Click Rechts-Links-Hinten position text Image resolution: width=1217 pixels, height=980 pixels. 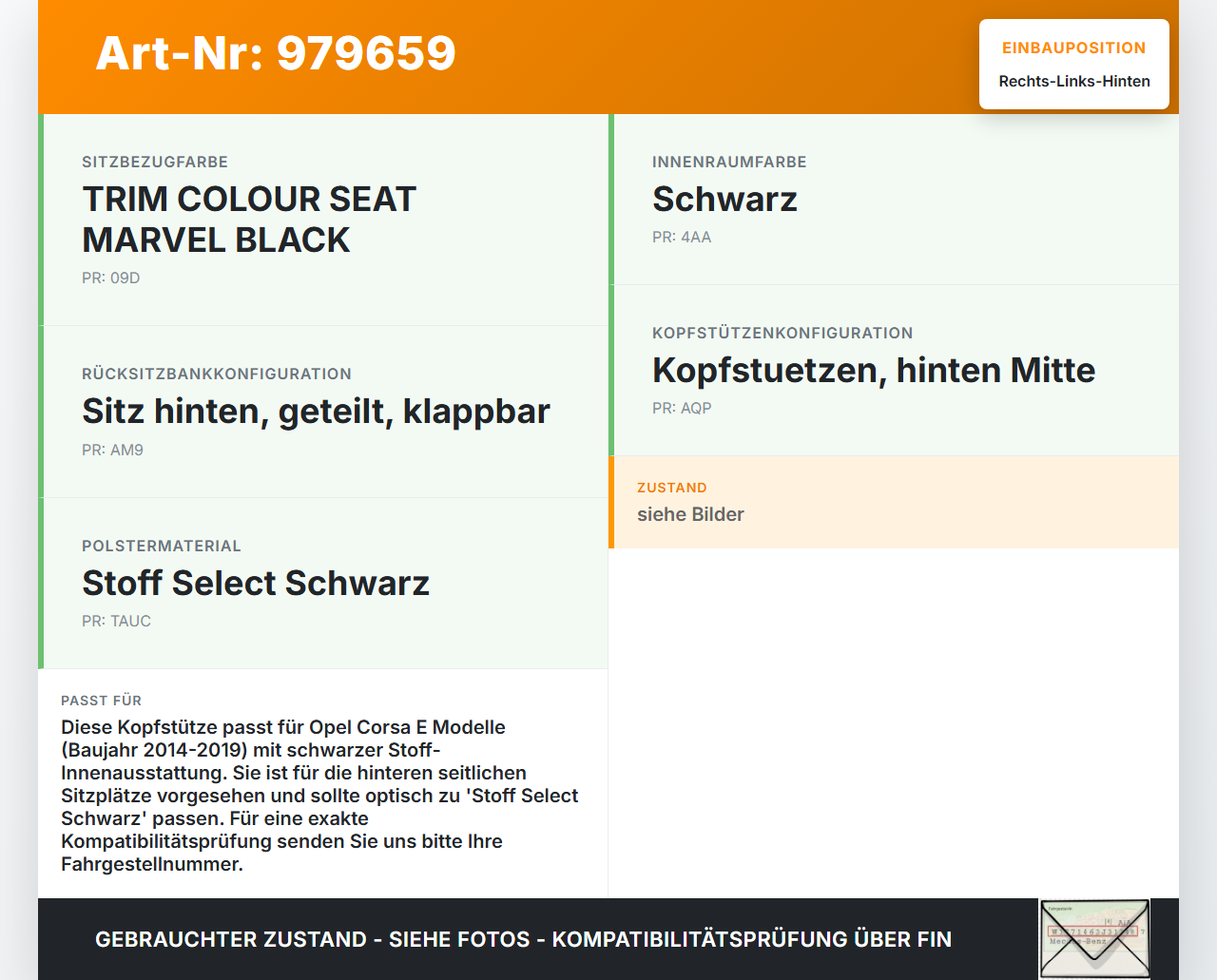[x=1073, y=82]
